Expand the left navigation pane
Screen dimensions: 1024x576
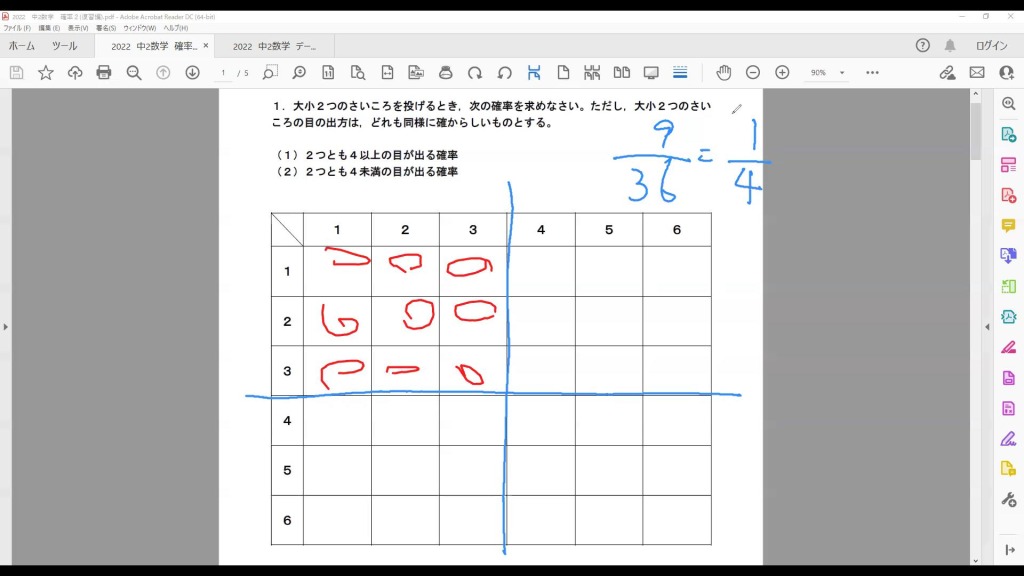coord(5,327)
